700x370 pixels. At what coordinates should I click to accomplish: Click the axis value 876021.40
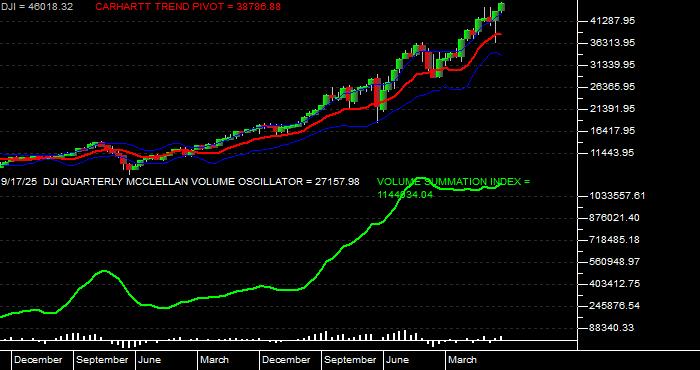pyautogui.click(x=614, y=218)
